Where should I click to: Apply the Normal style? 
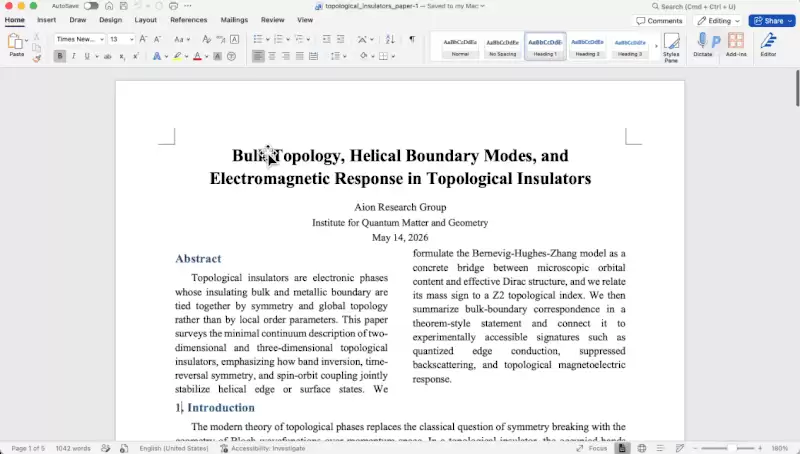pyautogui.click(x=460, y=46)
